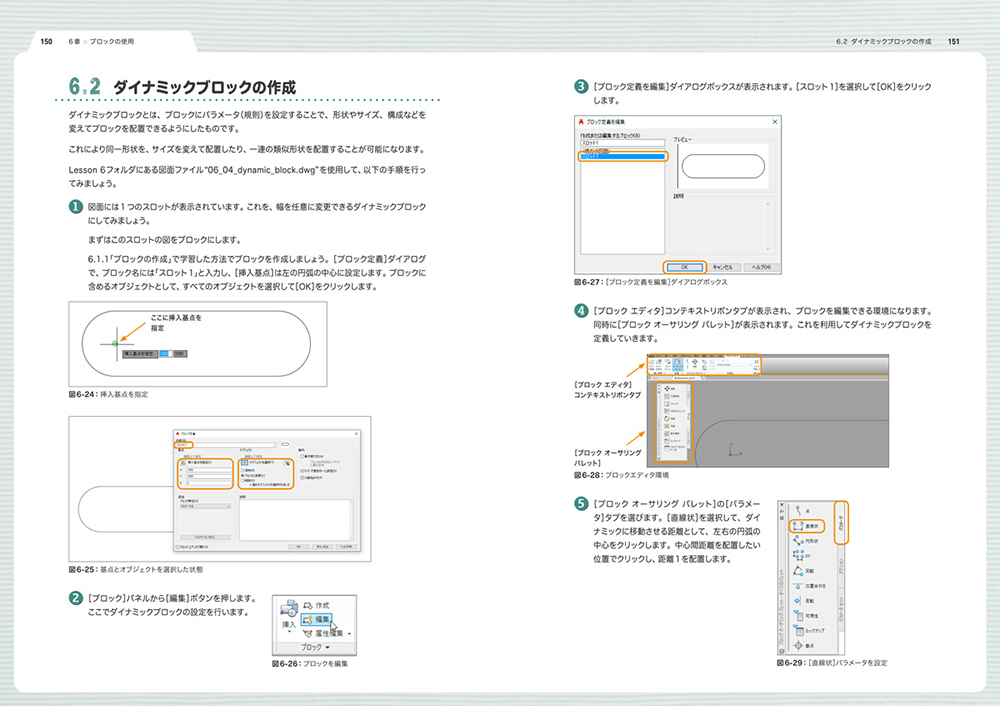Image resolution: width=1000 pixels, height=706 pixels.
Task: Select the 基点 base point parameter
Action: [x=804, y=645]
